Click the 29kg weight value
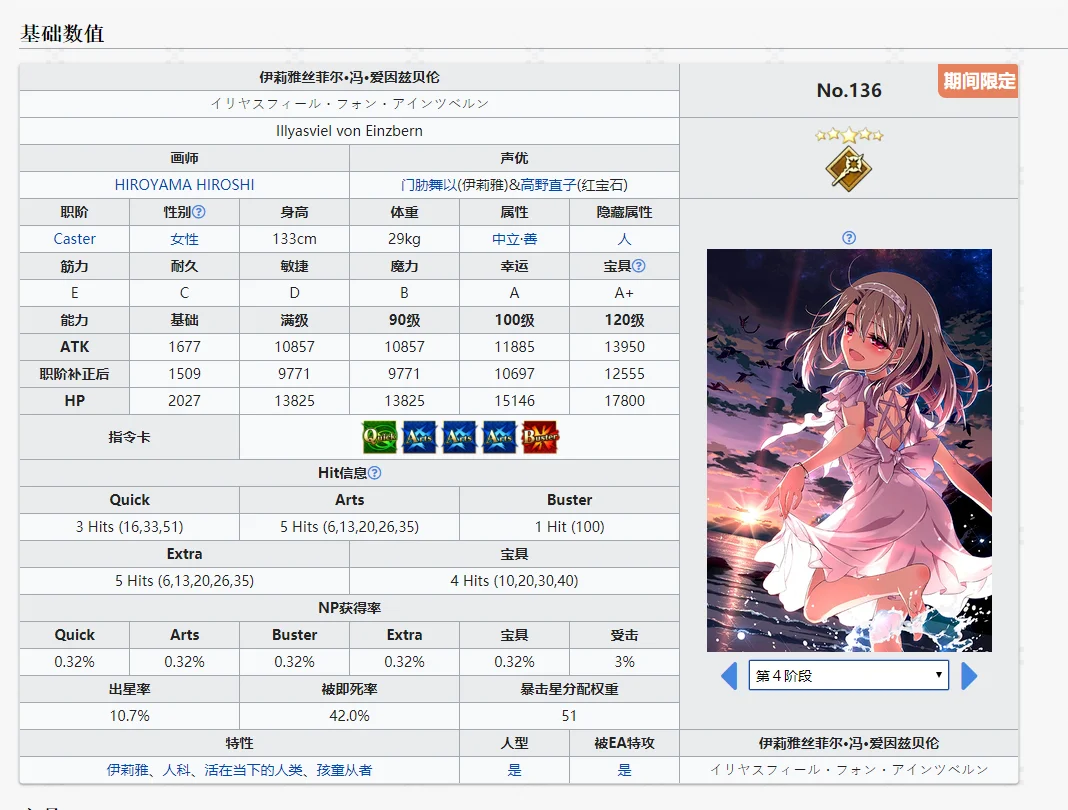Viewport: 1068px width, 810px height. [405, 239]
